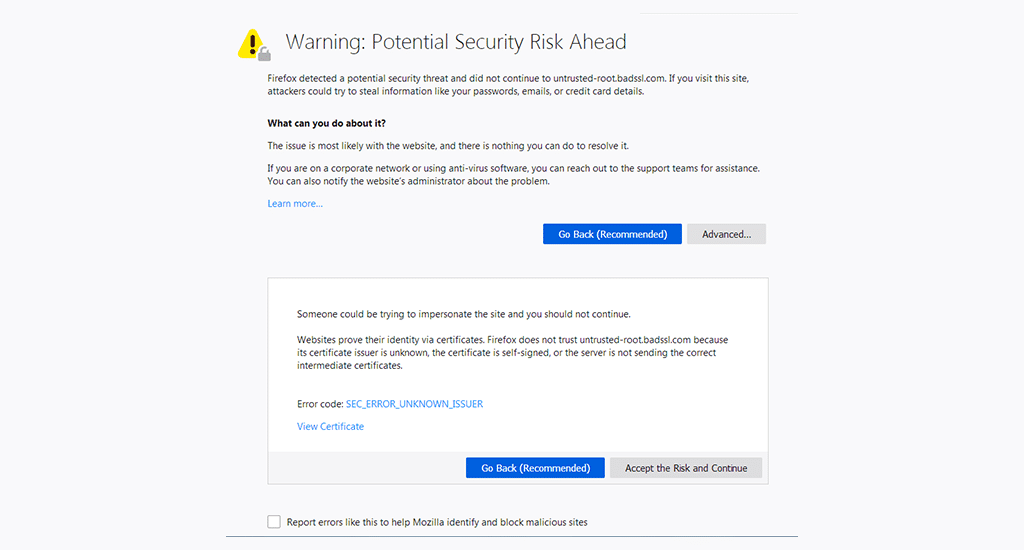Click the 'Someone could be trying to impersonate' sentence
The image size is (1024, 550).
click(x=463, y=314)
